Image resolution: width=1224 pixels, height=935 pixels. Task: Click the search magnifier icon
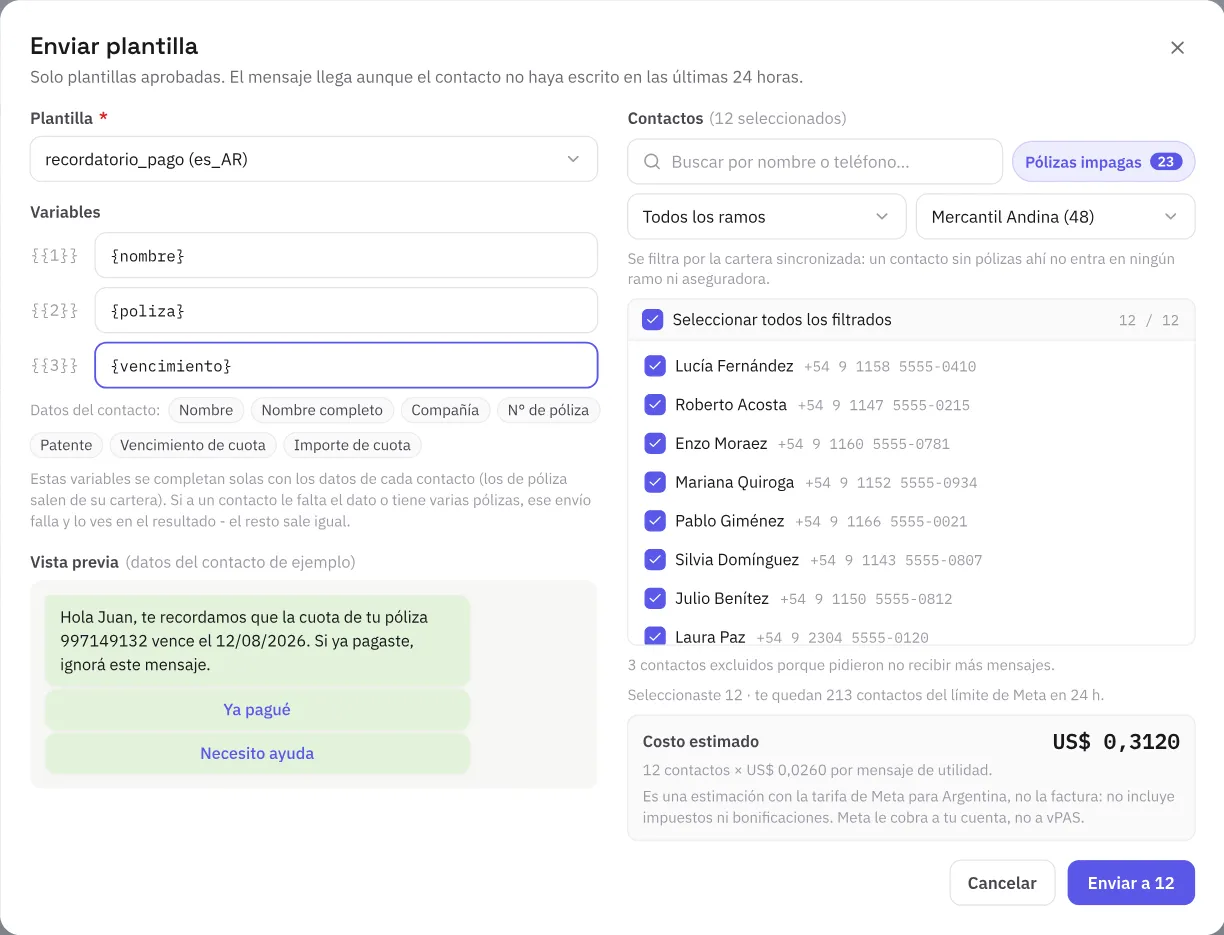pos(652,162)
